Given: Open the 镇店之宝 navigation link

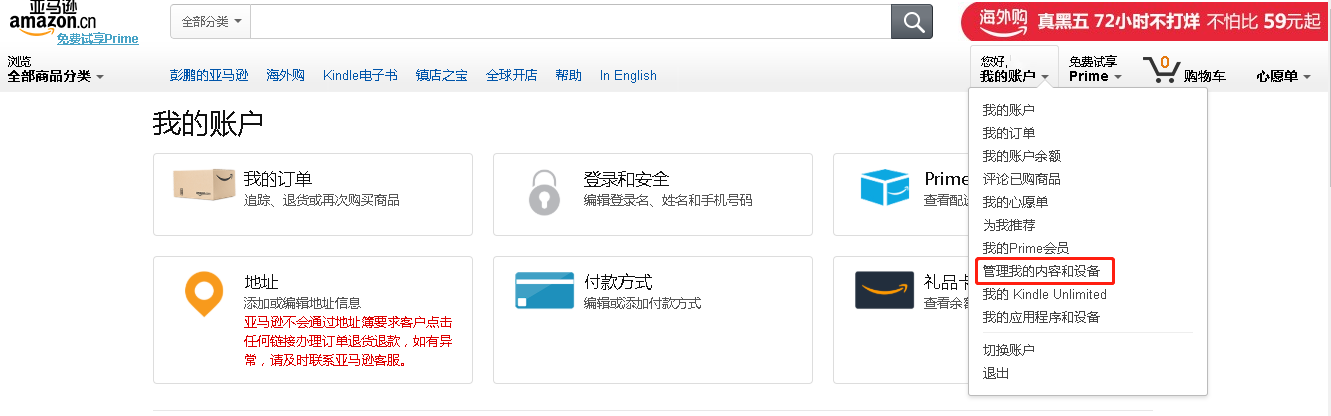Looking at the screenshot, I should (x=442, y=75).
